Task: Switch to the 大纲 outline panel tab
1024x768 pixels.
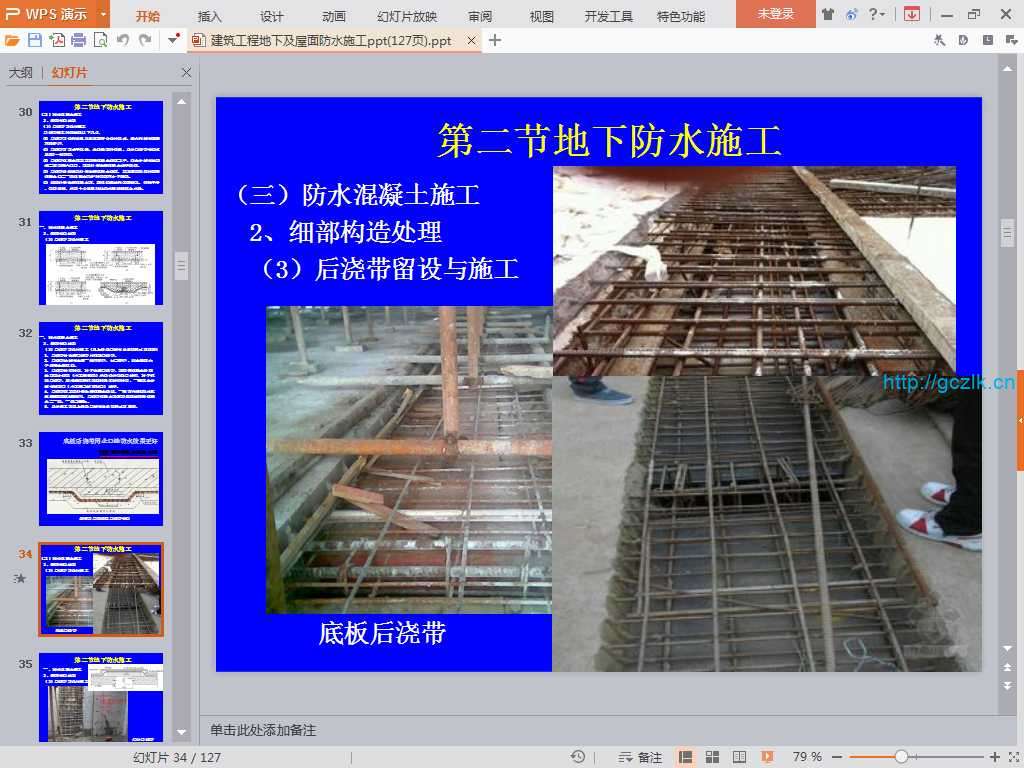Action: [21, 73]
